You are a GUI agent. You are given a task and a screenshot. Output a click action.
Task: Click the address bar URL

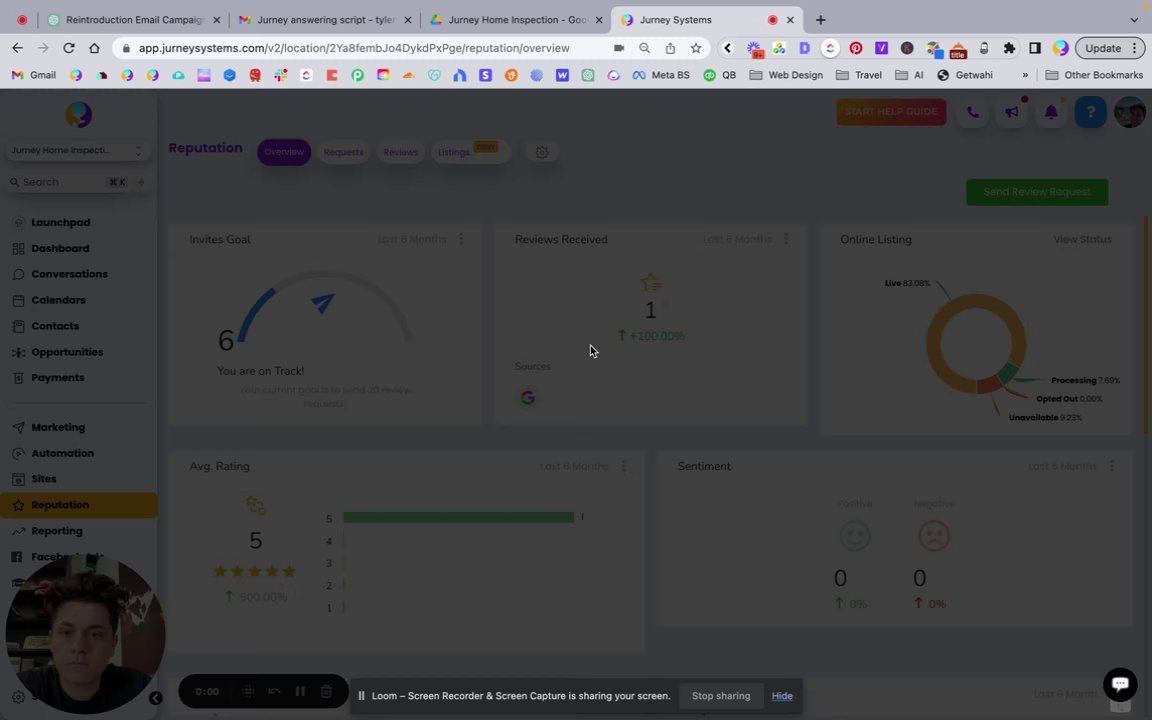[353, 48]
